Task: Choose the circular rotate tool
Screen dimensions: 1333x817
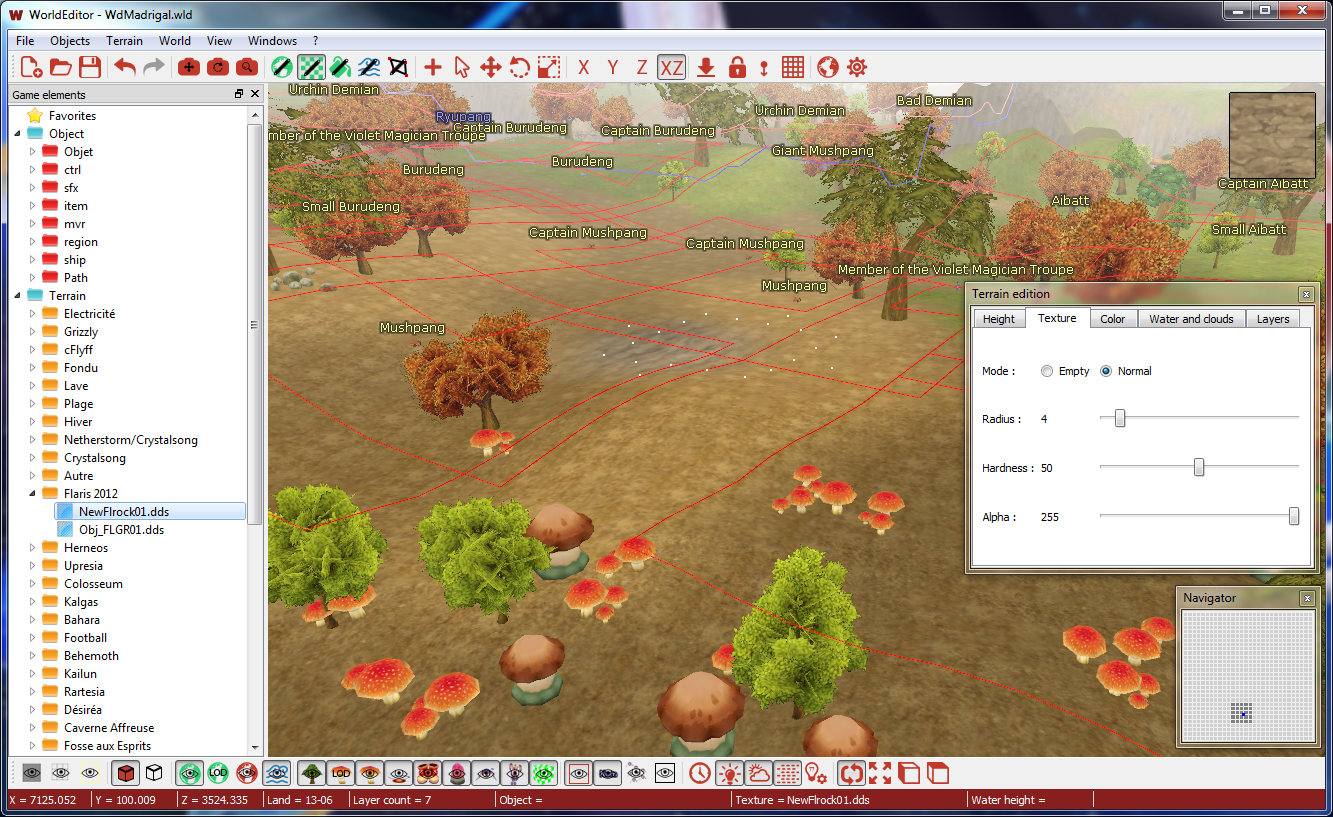Action: coord(519,67)
